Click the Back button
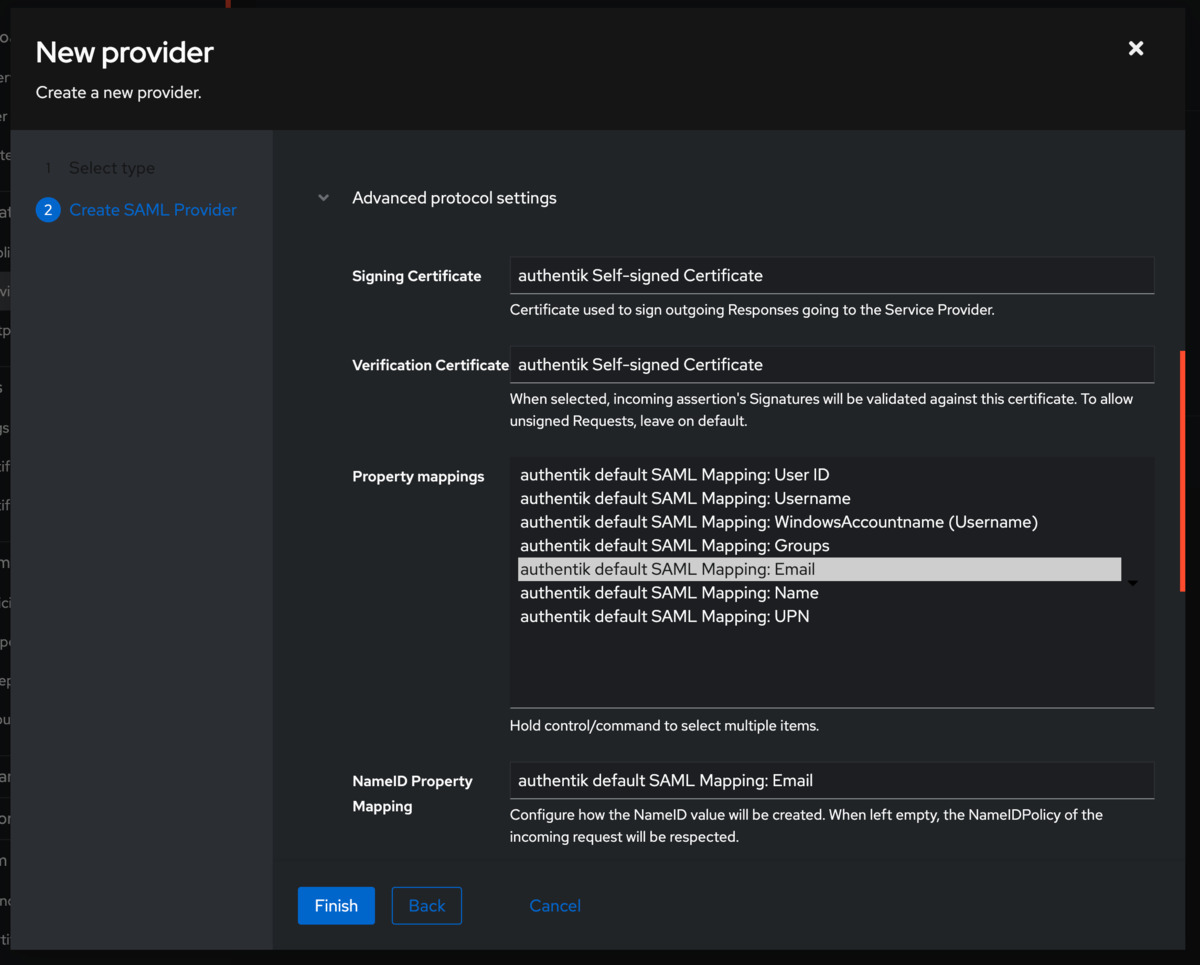Screen dimensions: 1200x965 coord(427,905)
